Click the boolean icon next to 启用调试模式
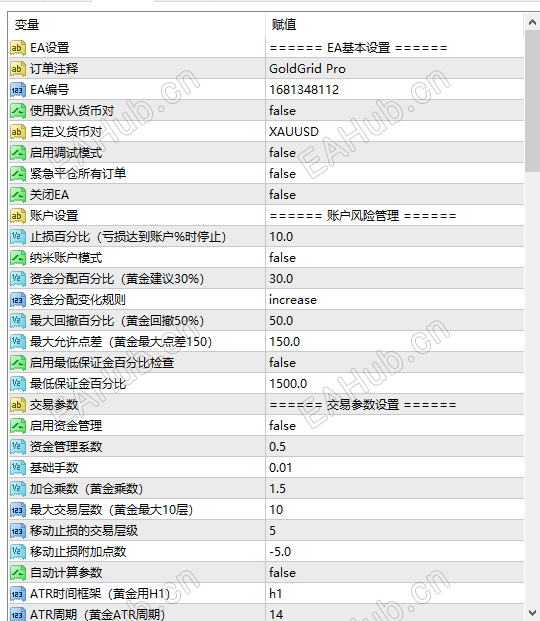This screenshot has height=621, width=540. point(17,153)
